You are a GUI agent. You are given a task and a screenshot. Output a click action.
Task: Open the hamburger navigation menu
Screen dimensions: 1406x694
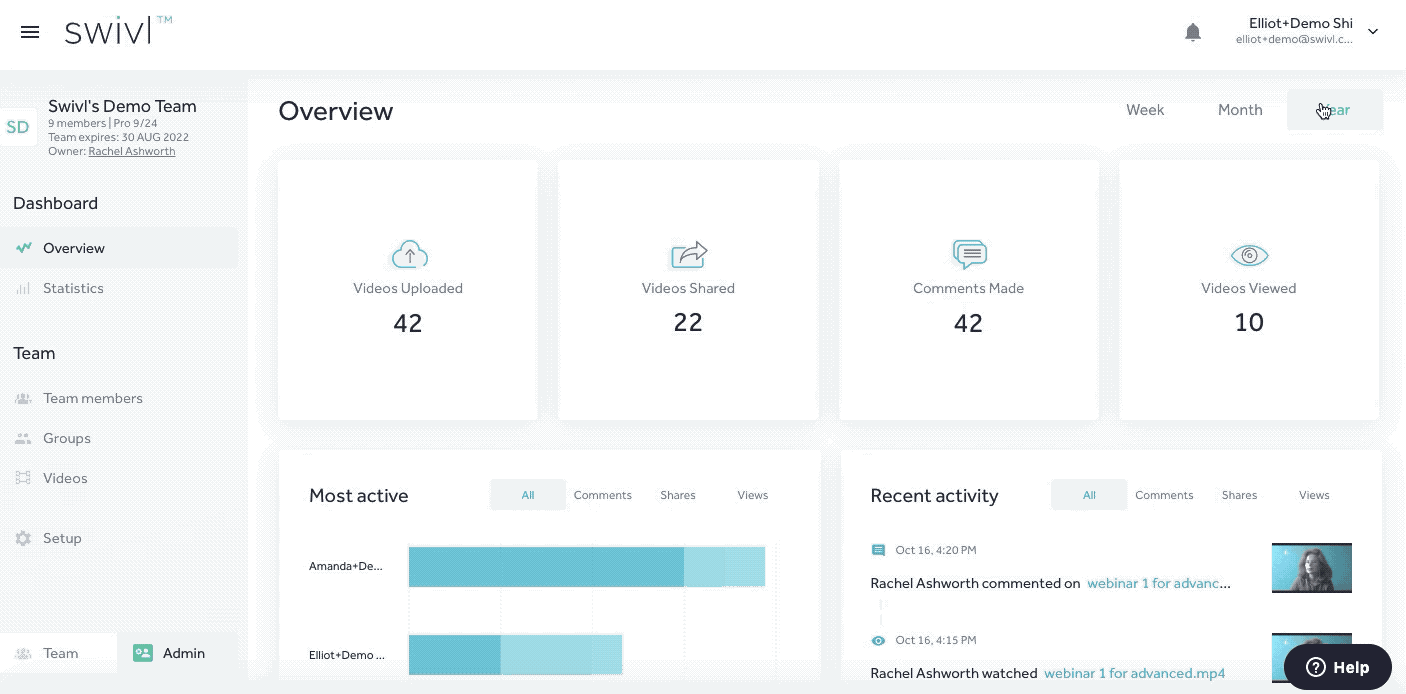30,32
